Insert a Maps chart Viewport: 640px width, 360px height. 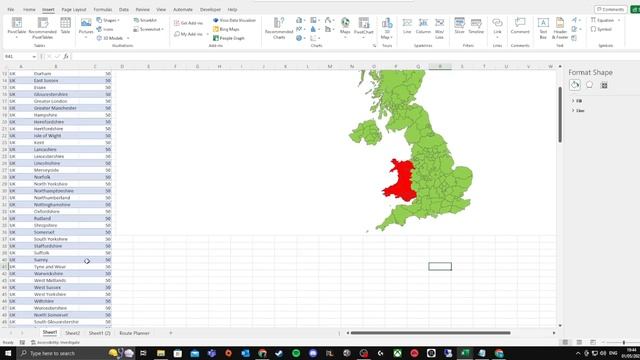click(345, 28)
